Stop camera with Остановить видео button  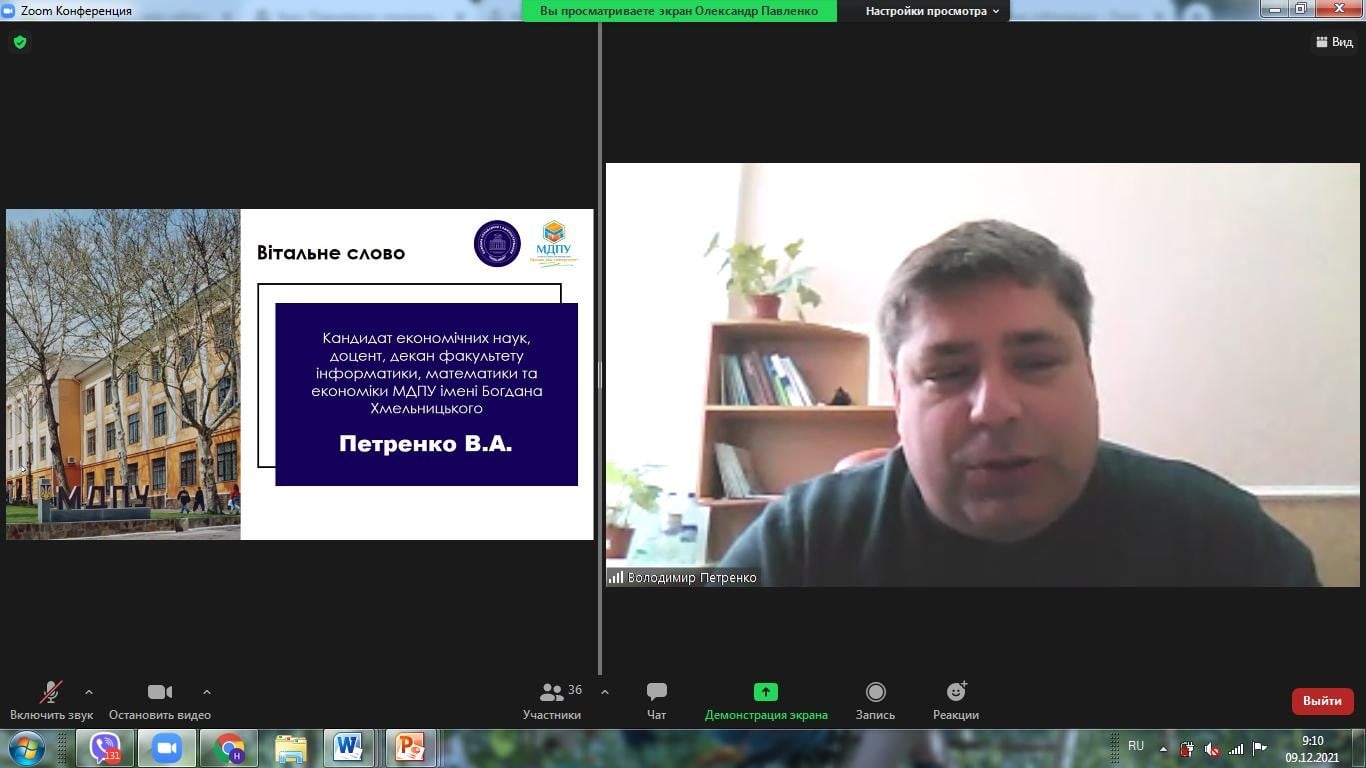tap(160, 700)
